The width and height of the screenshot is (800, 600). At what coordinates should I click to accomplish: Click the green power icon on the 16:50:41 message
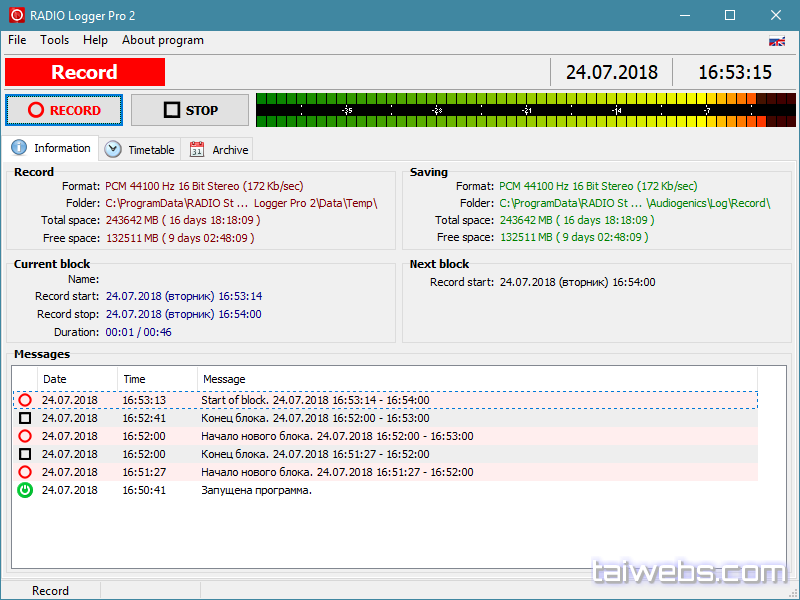pos(25,490)
